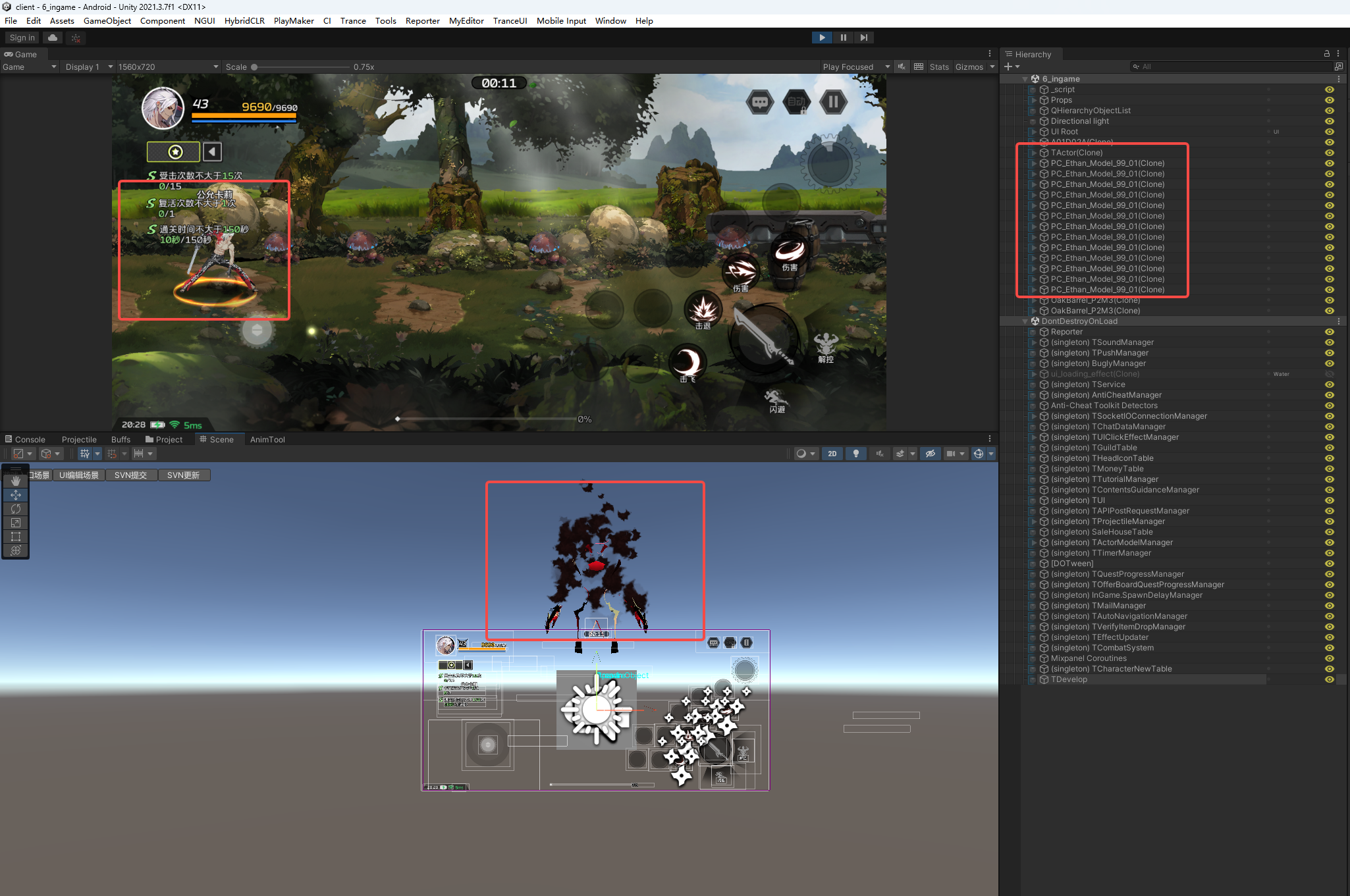Toggle visibility of UI Root
This screenshot has height=896, width=1350.
(1330, 132)
